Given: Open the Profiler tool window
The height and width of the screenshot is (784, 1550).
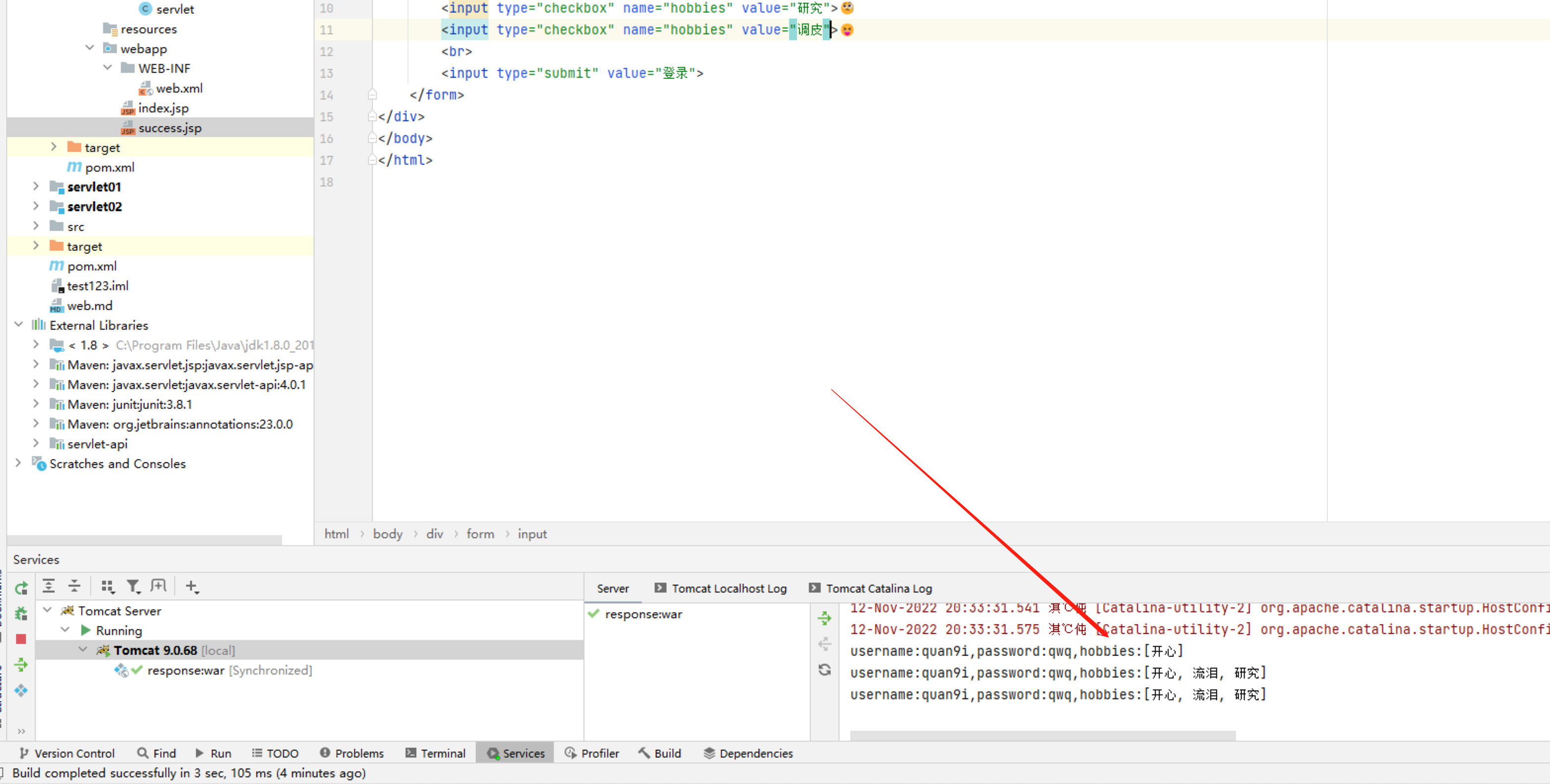Looking at the screenshot, I should (x=592, y=753).
